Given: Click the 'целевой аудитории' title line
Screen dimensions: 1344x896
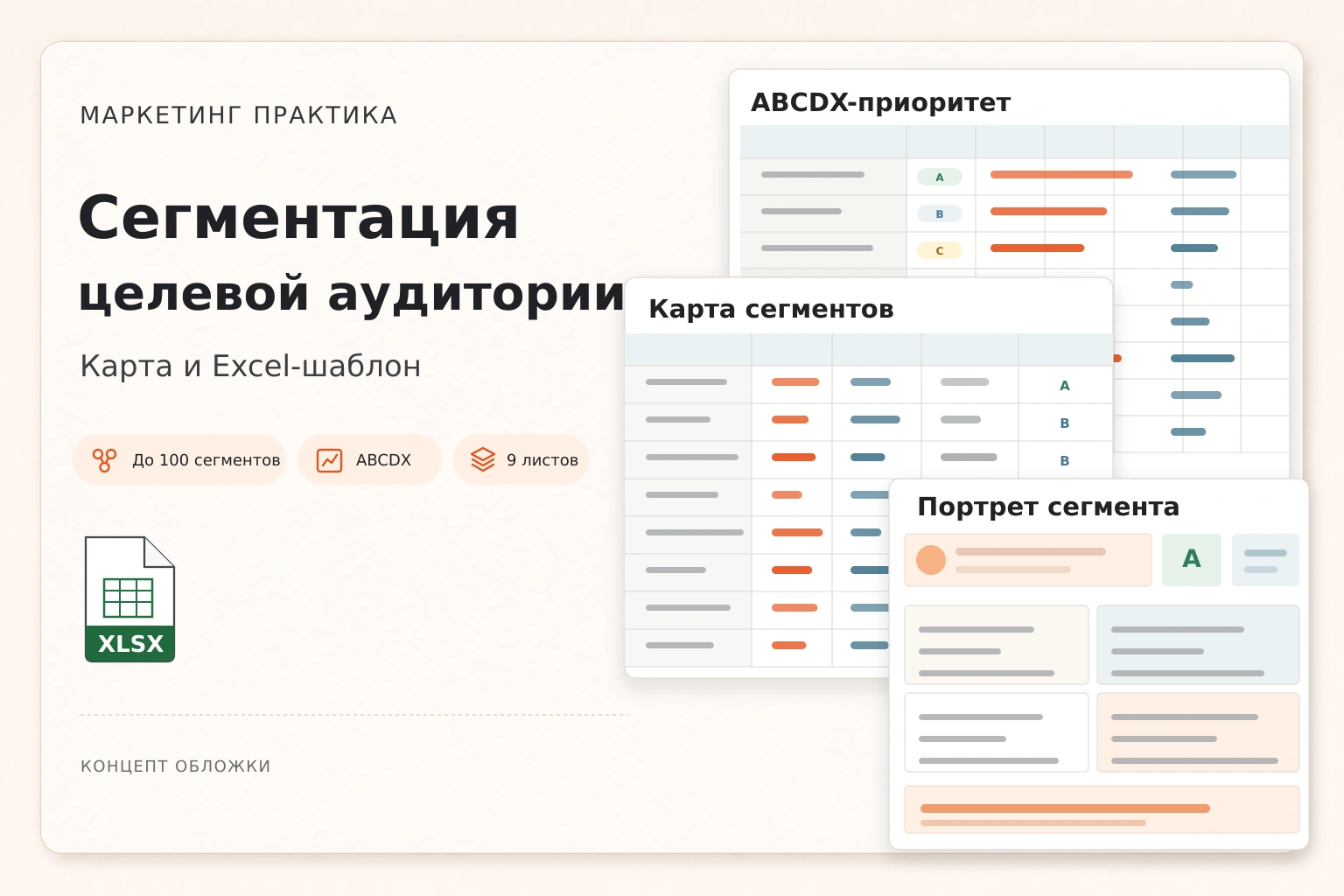Looking at the screenshot, I should coord(352,293).
